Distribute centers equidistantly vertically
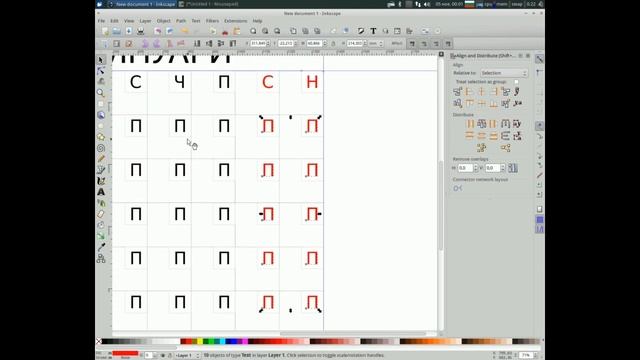 click(x=482, y=136)
